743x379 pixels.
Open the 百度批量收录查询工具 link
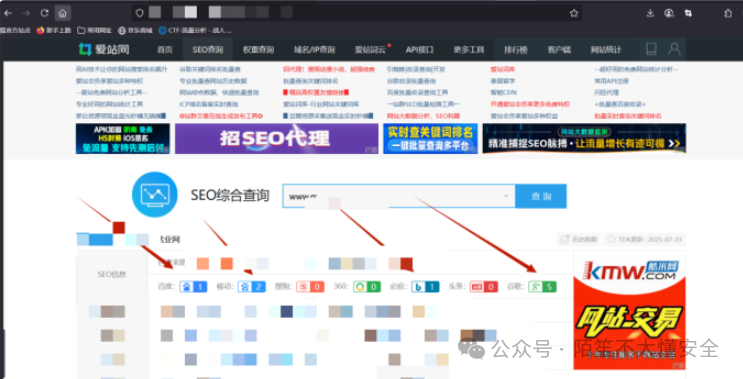[x=417, y=92]
